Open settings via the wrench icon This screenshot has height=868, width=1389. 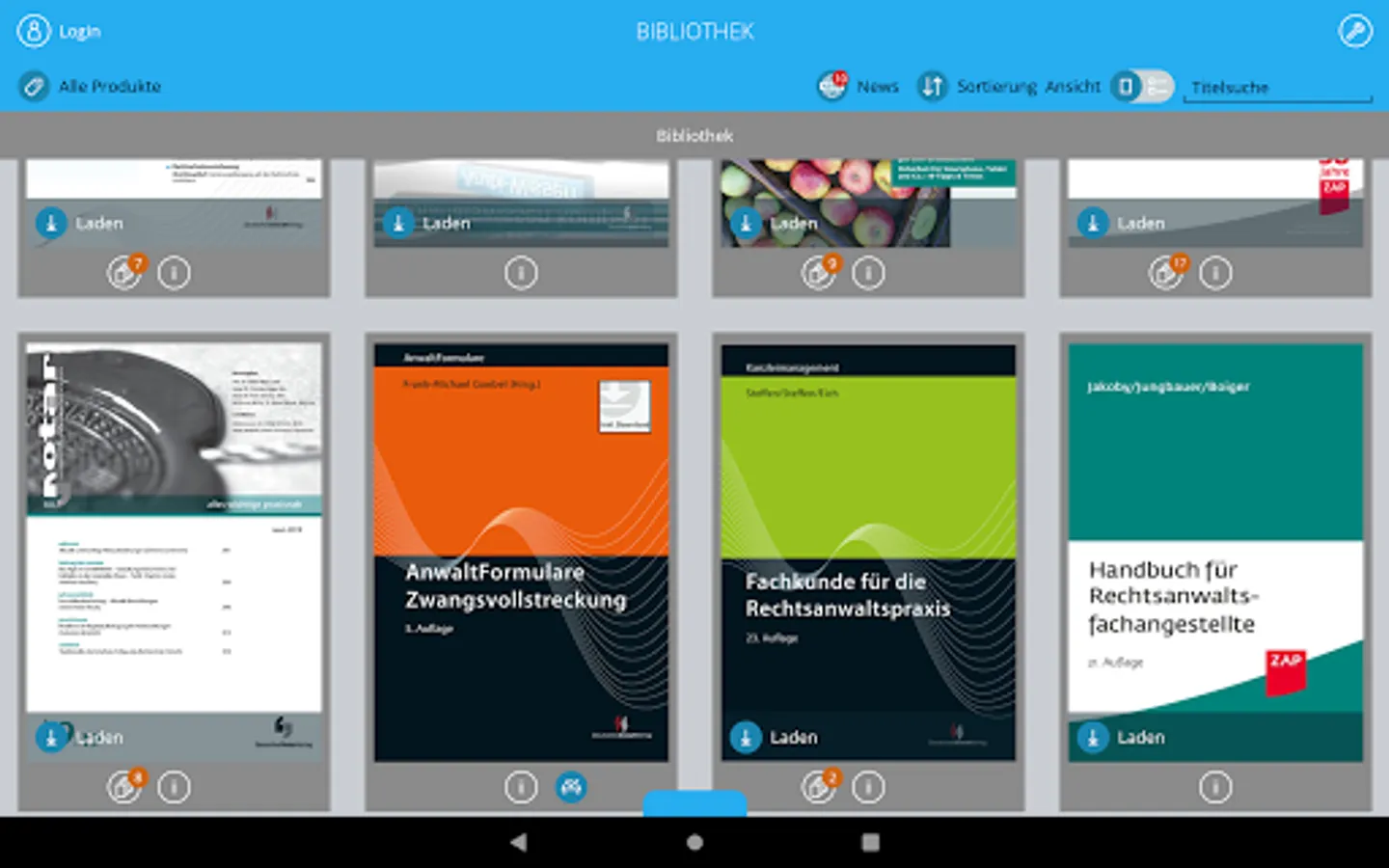1355,31
